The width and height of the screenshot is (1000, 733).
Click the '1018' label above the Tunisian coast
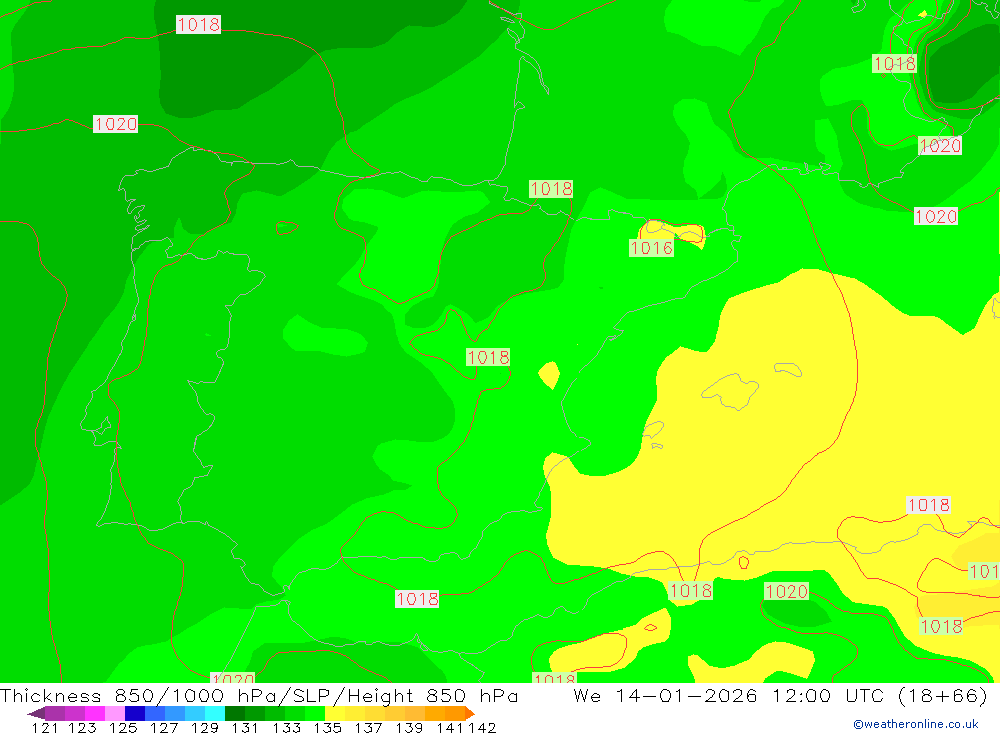[929, 505]
